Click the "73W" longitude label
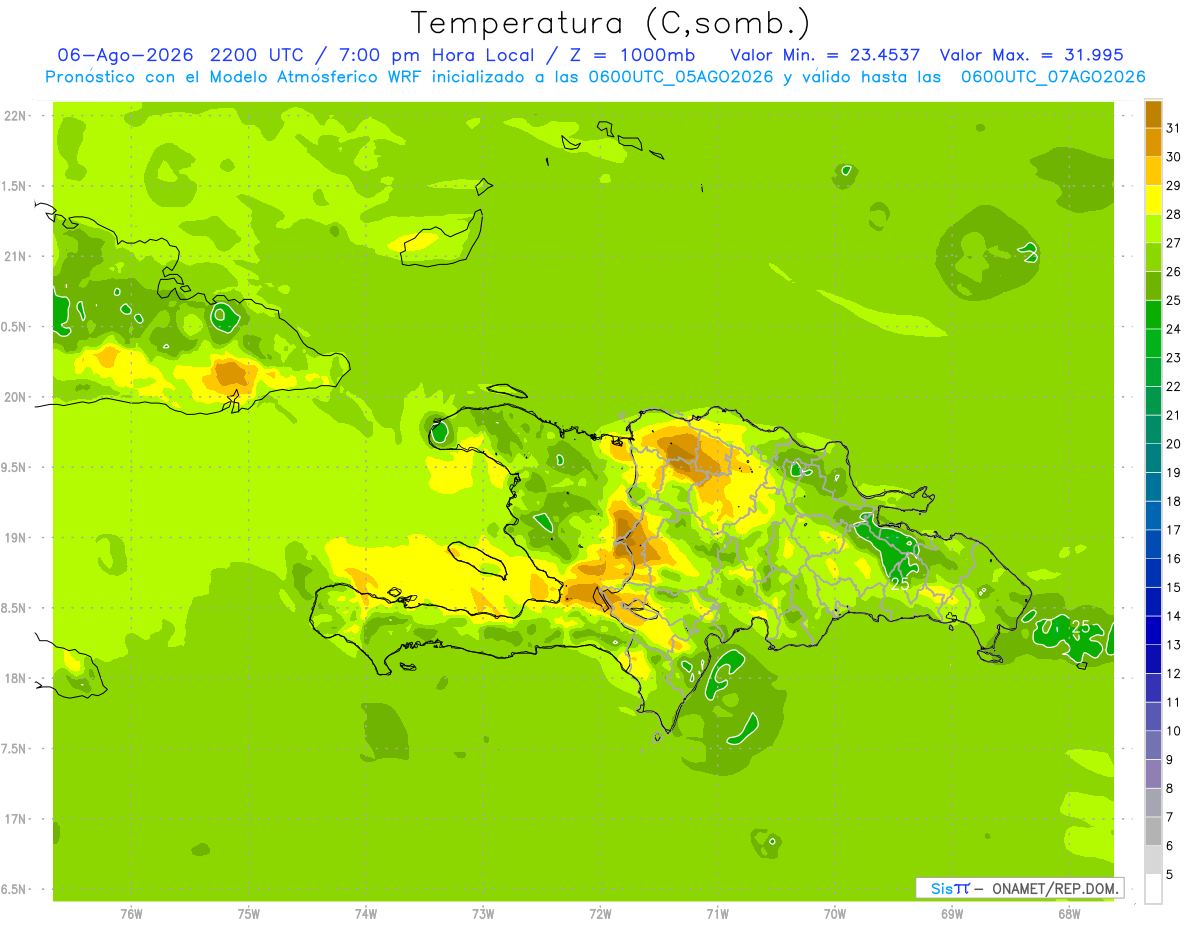Viewport: 1200px width, 927px height. coord(483,913)
